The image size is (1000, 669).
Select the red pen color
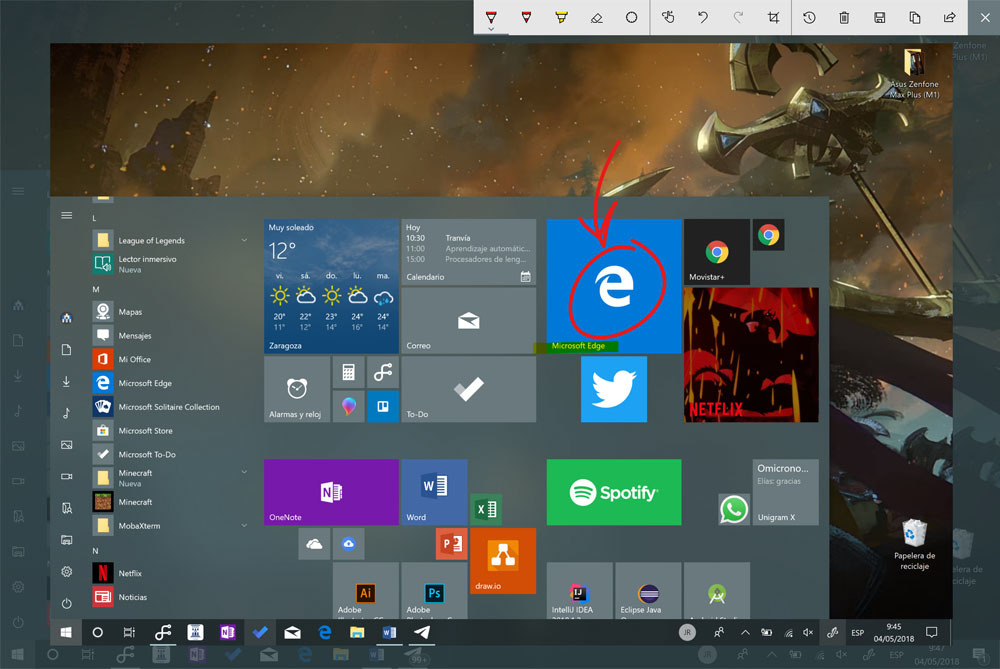coord(525,17)
